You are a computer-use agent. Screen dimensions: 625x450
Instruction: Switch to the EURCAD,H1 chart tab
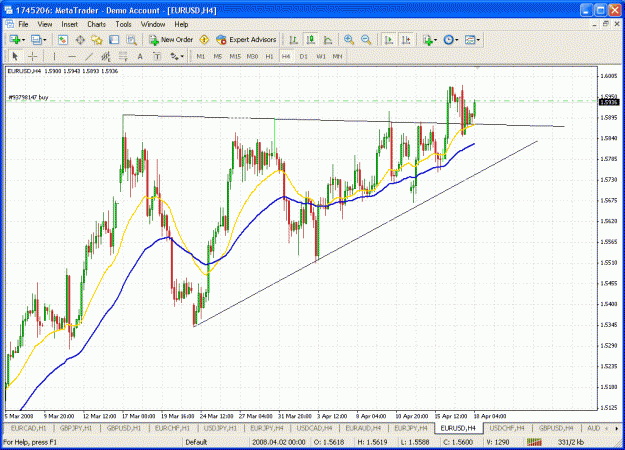[28, 428]
